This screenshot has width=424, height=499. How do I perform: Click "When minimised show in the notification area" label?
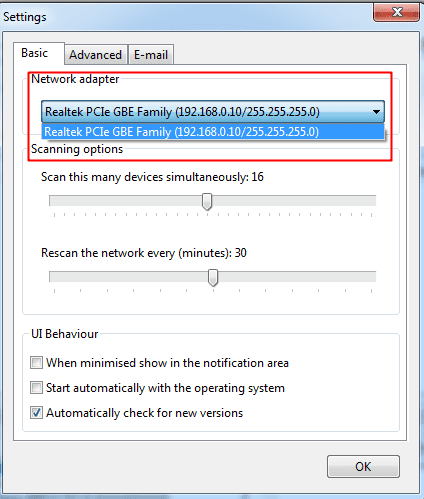click(x=167, y=363)
